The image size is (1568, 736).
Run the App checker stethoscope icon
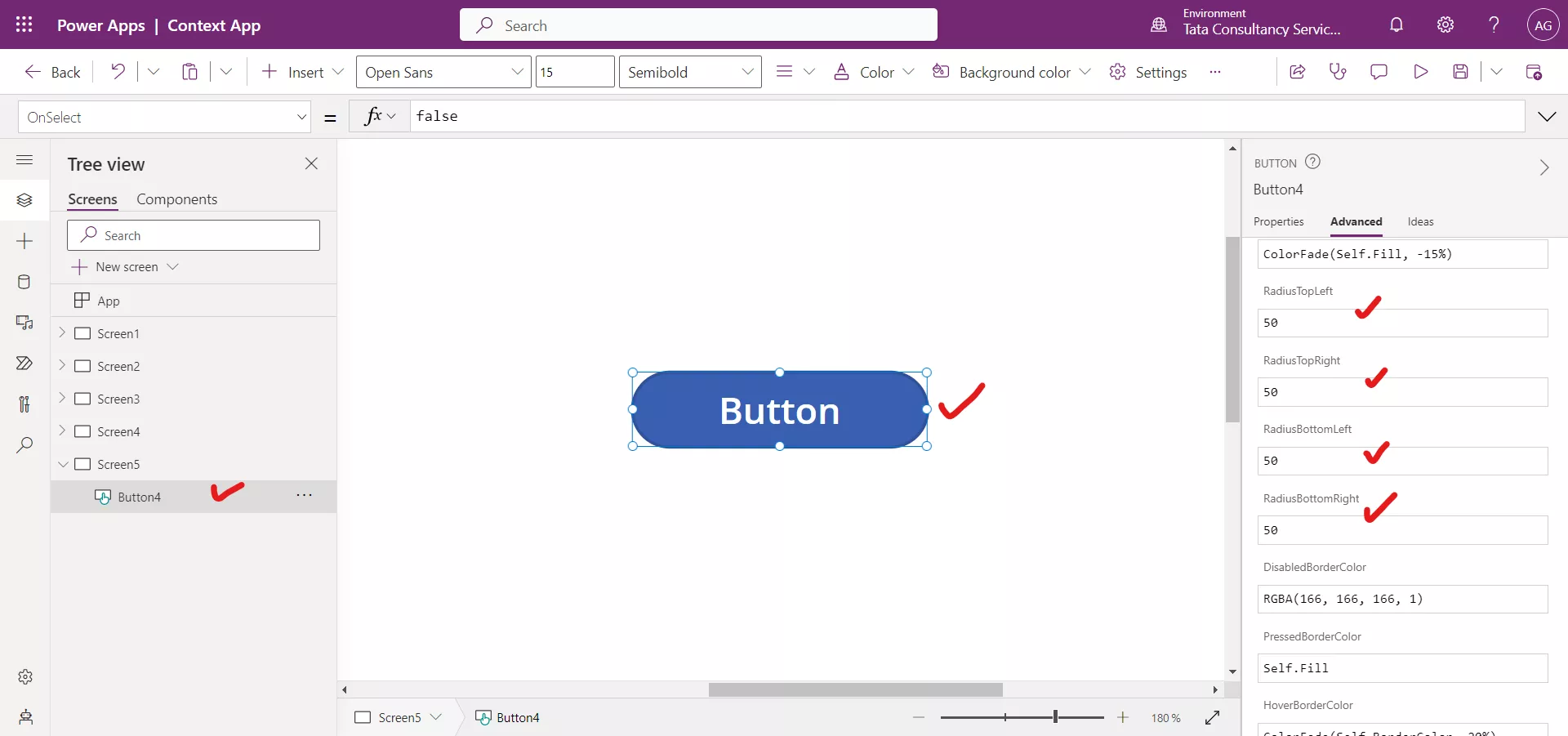coord(1338,72)
